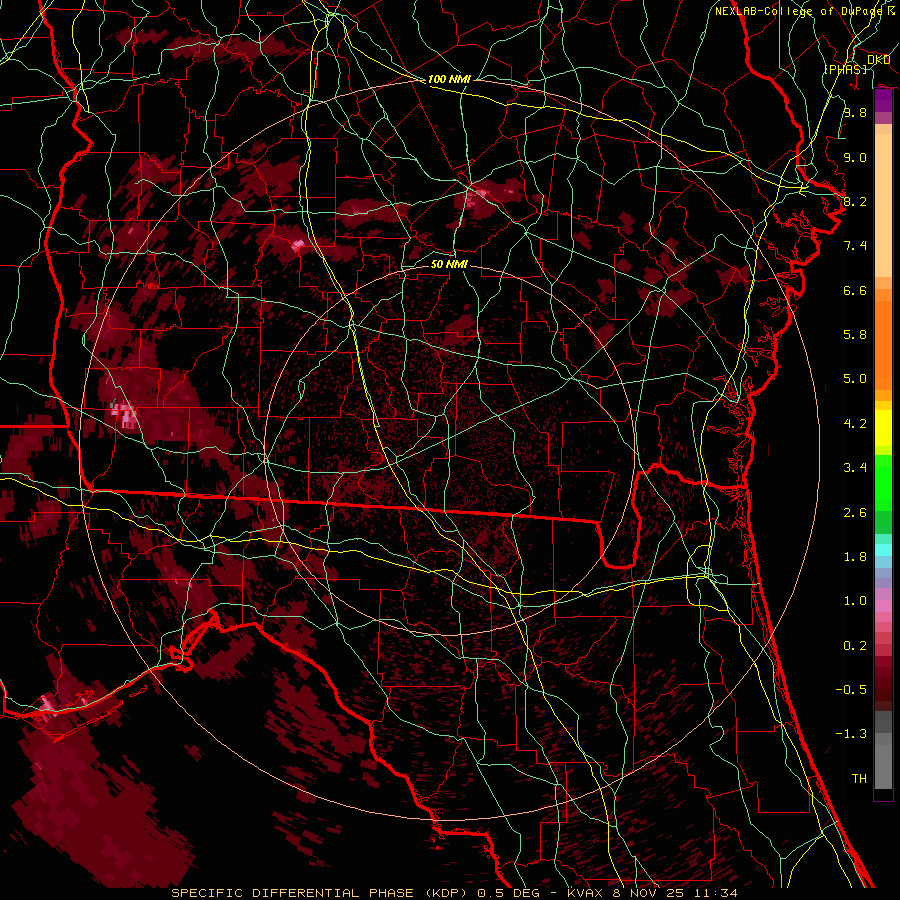Click the 1.8 value on the KDP scale
Viewport: 900px width, 900px height.
coord(855,557)
